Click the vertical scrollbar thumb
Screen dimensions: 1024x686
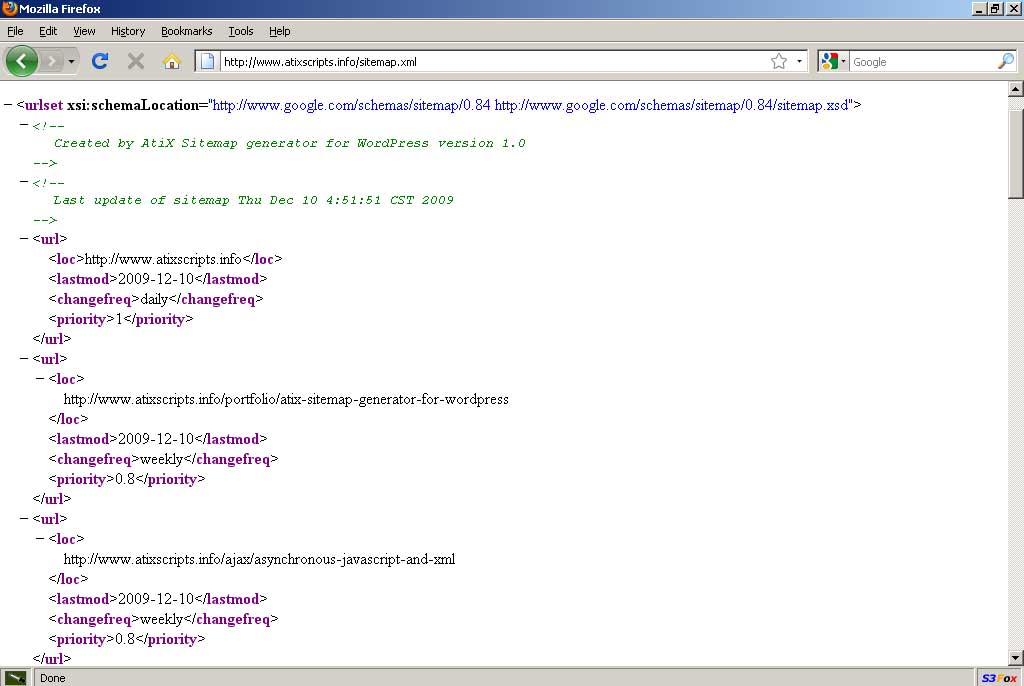1016,154
